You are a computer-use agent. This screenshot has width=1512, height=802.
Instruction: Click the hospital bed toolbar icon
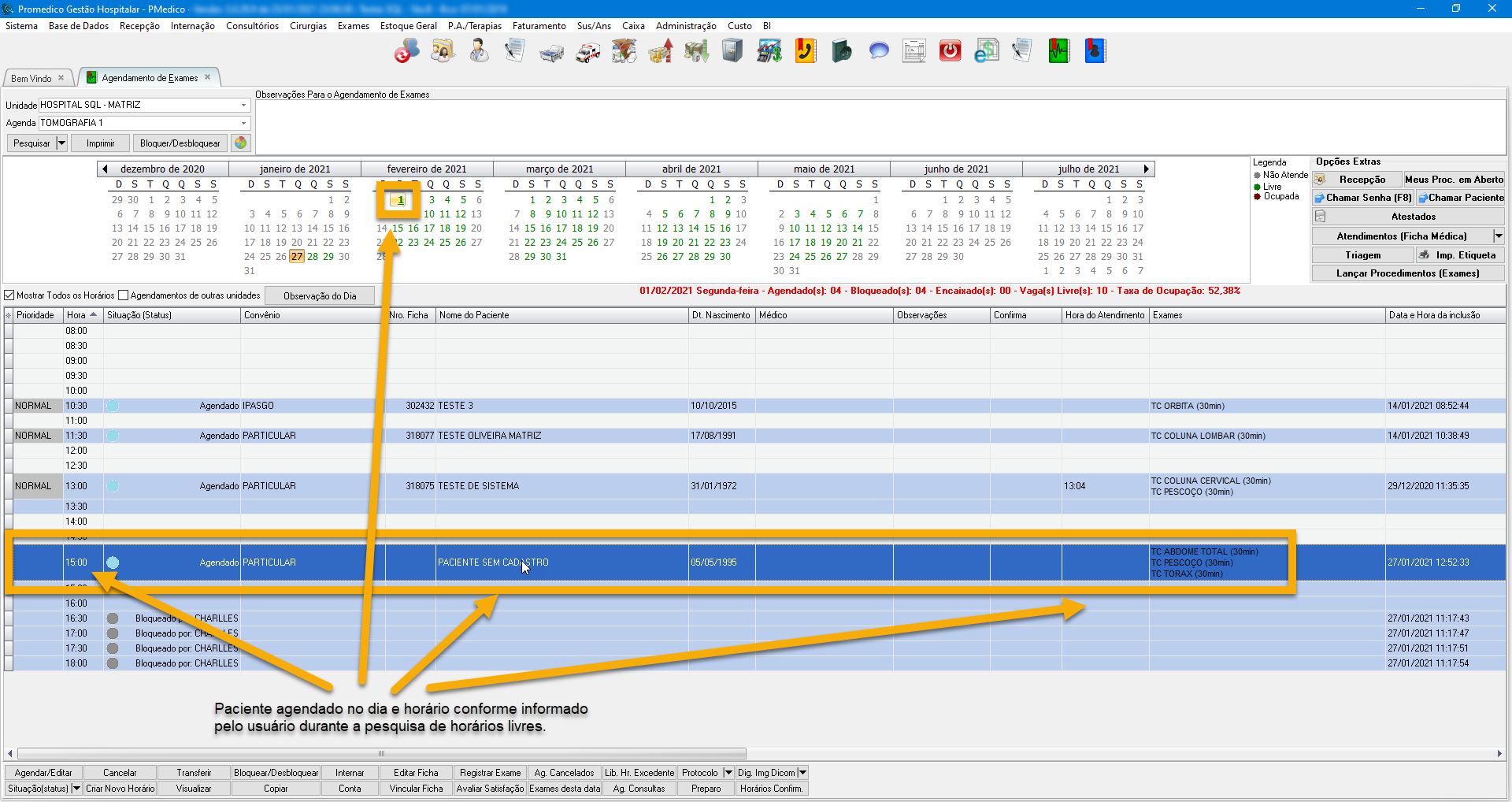point(551,52)
